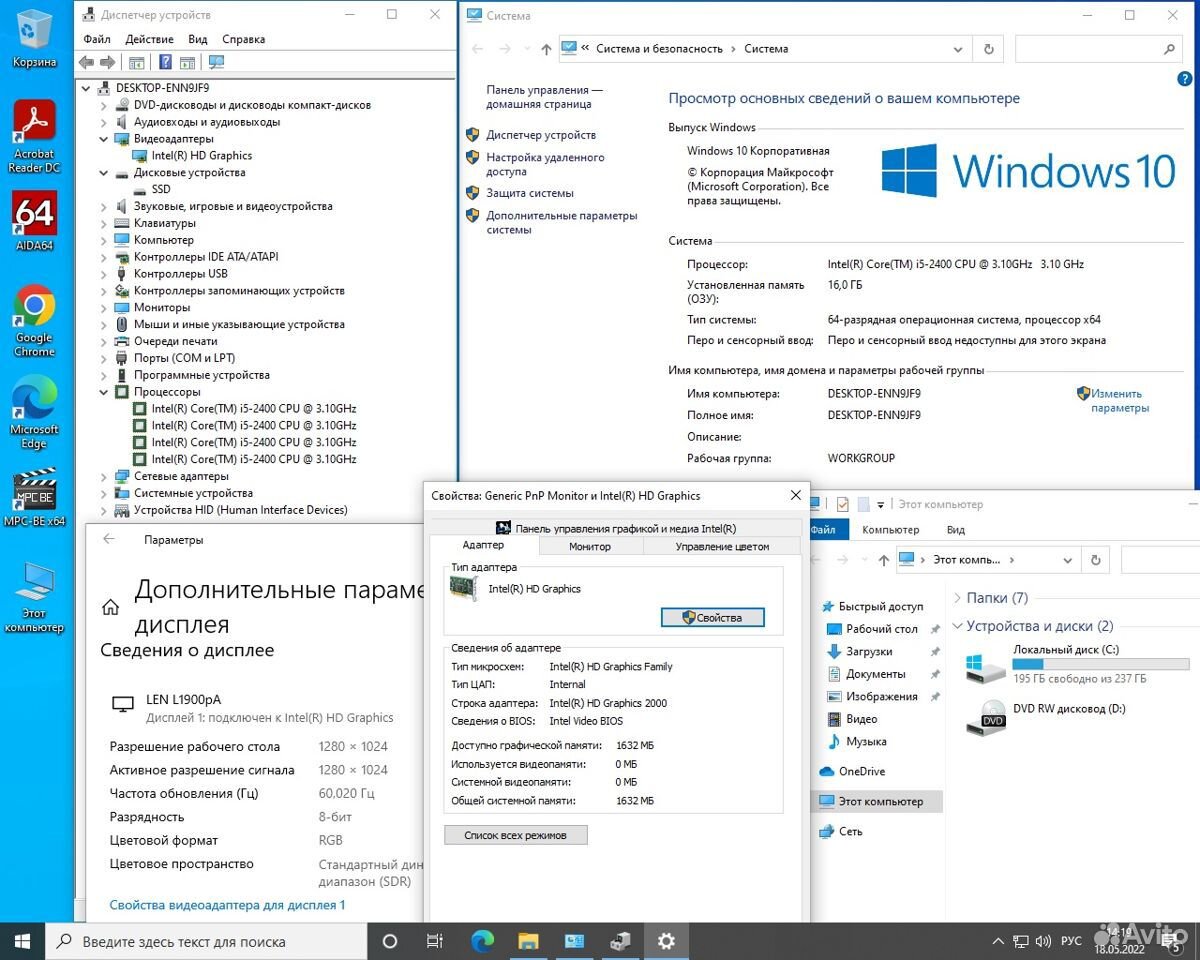1200x960 pixels.
Task: Select Документы in Explorer quick access
Action: (875, 674)
